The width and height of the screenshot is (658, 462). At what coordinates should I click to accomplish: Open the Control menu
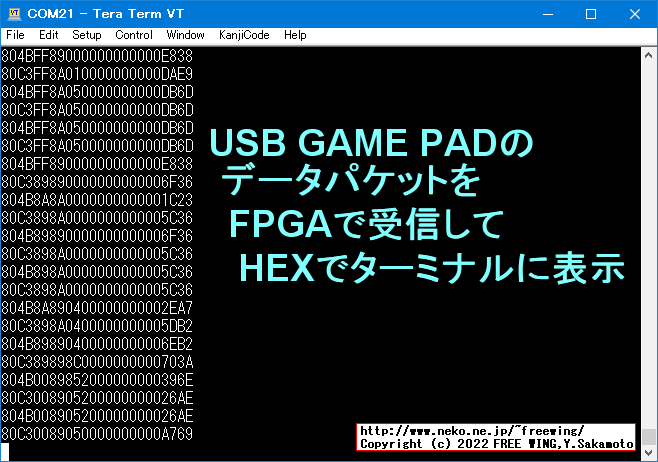click(134, 35)
